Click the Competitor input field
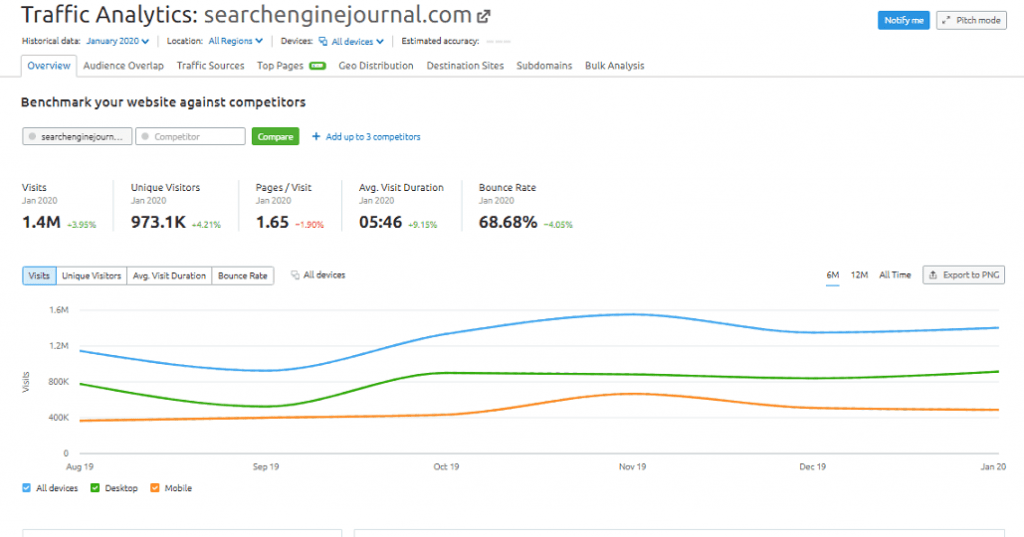1024x537 pixels. pos(190,137)
